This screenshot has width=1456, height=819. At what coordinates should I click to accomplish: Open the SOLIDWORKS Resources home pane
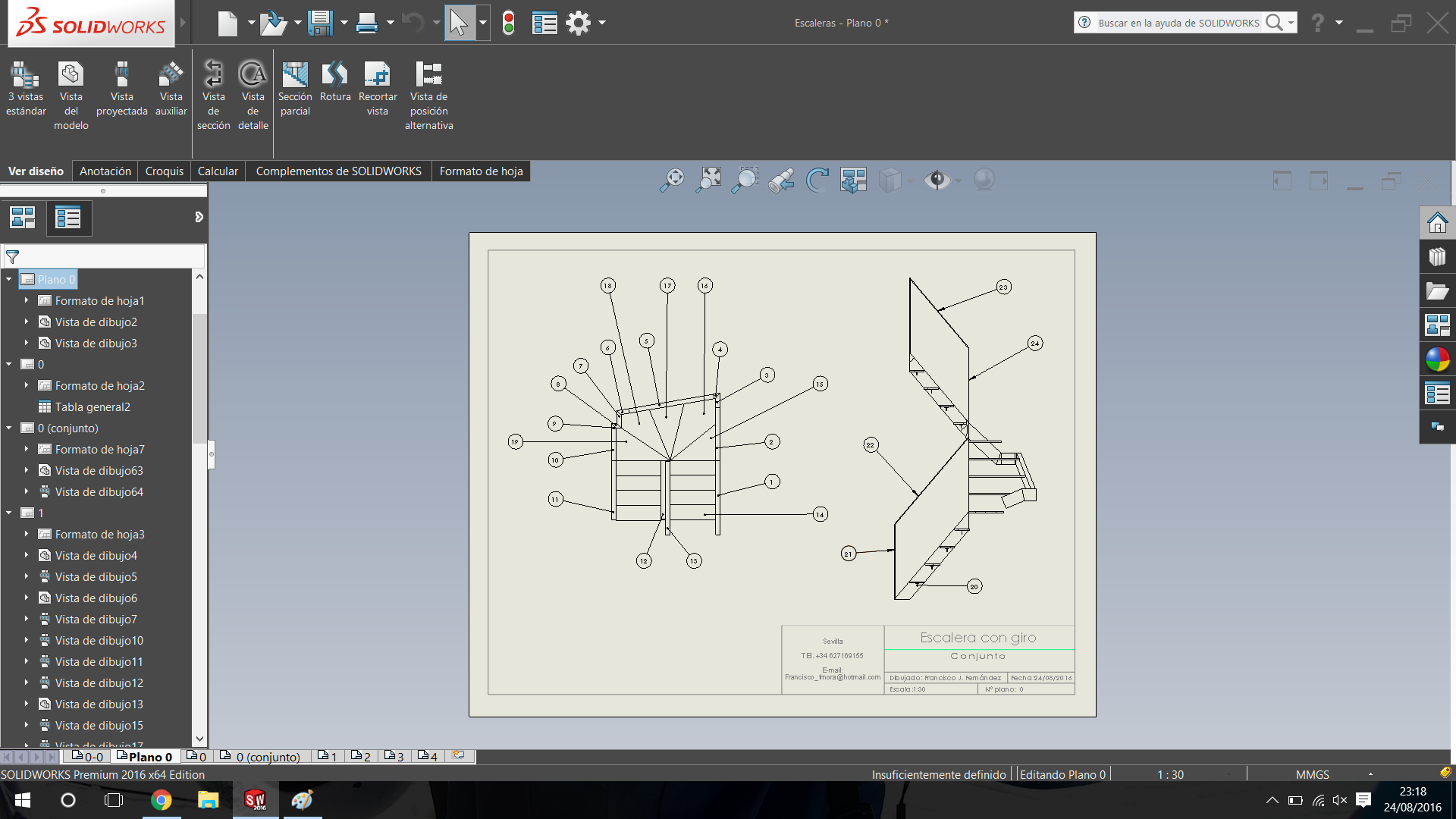click(x=1437, y=223)
